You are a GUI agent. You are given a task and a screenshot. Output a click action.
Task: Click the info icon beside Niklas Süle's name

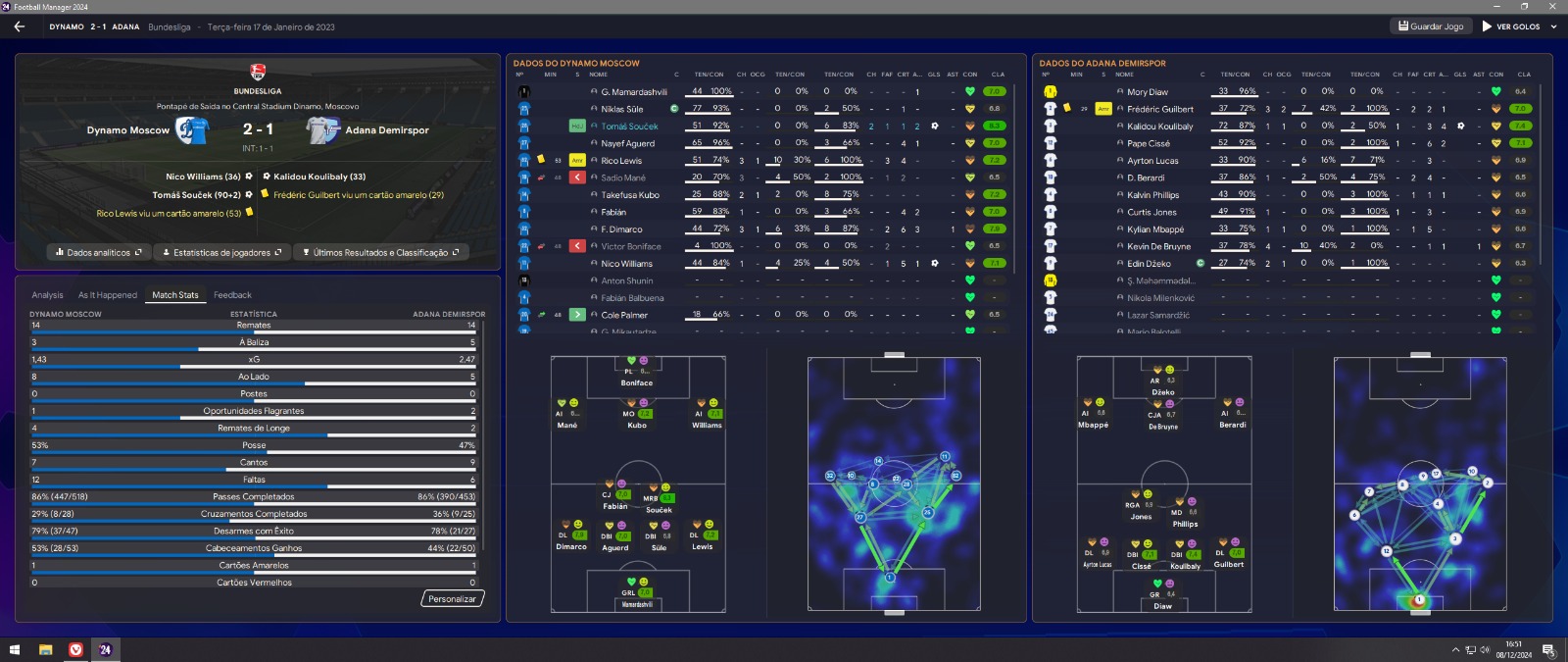click(x=594, y=109)
